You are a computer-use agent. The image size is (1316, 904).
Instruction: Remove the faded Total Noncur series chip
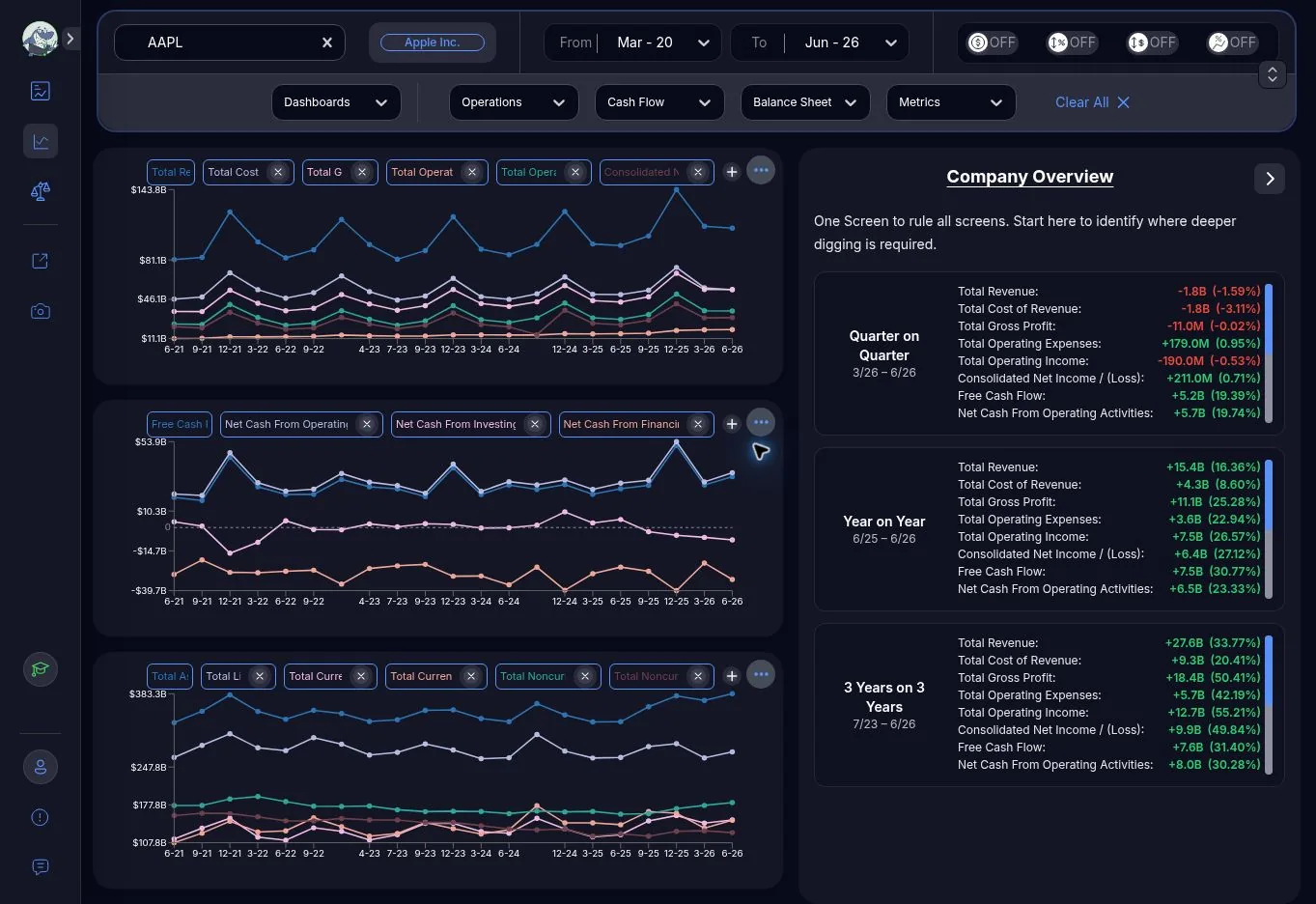pyautogui.click(x=698, y=676)
